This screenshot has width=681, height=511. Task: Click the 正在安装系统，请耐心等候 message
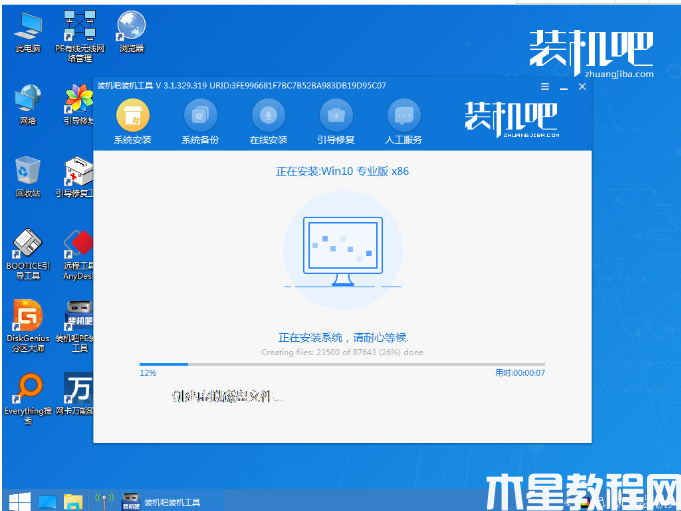tap(343, 337)
